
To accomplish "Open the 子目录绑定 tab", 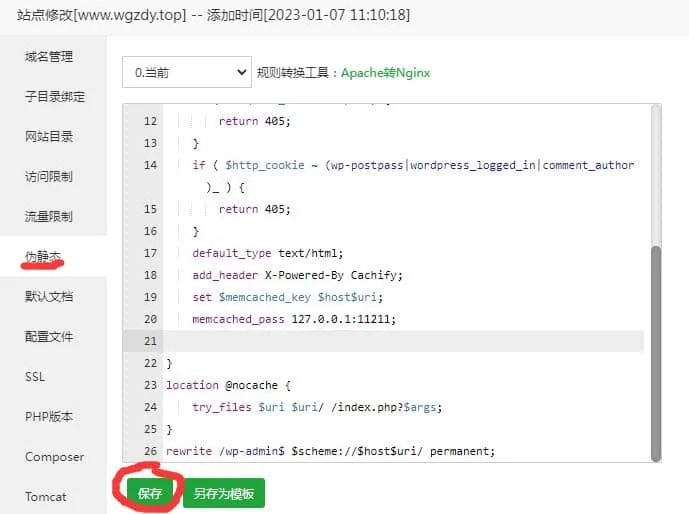I will click(54, 97).
